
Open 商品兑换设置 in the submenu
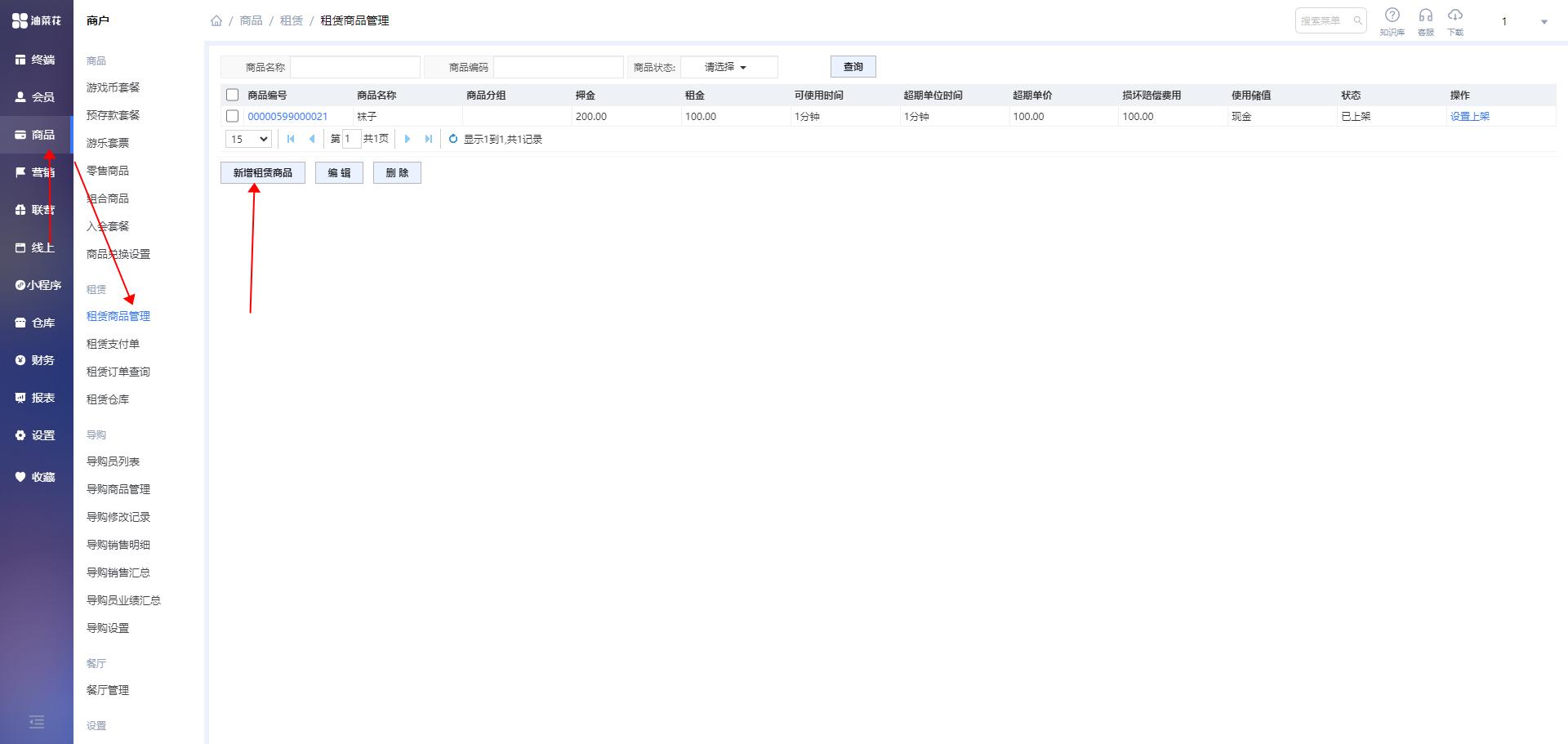(118, 254)
